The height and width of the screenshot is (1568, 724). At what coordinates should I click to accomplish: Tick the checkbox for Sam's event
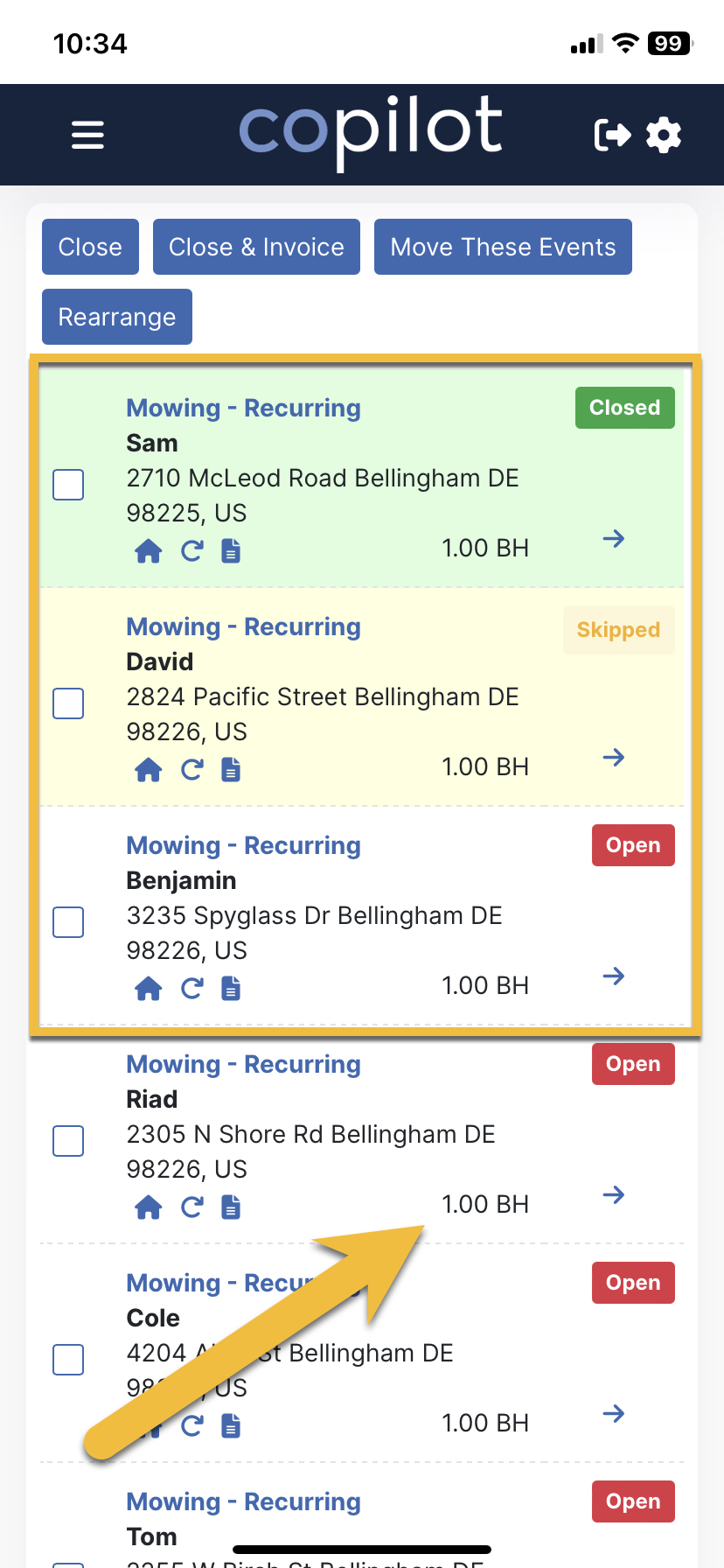pyautogui.click(x=68, y=485)
